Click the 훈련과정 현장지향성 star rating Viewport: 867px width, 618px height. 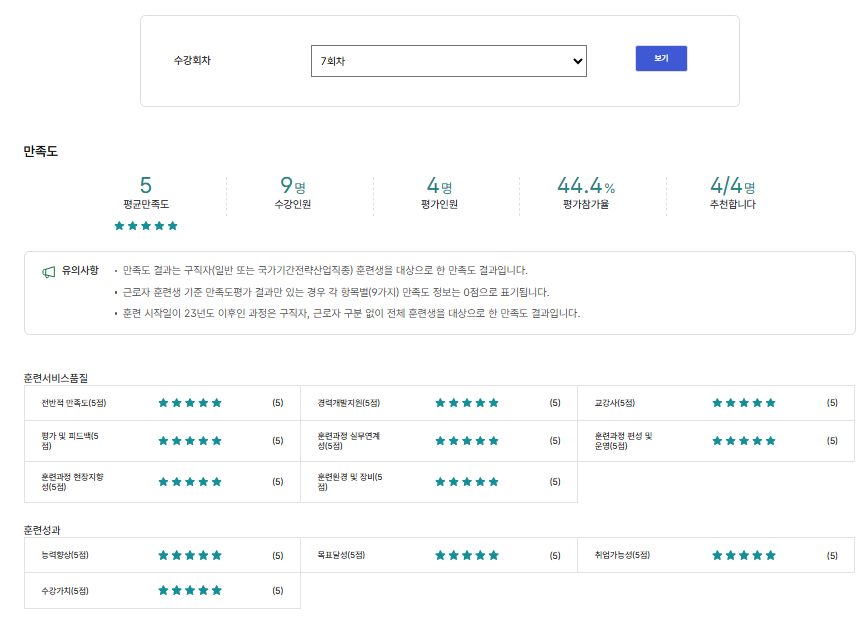tap(190, 482)
